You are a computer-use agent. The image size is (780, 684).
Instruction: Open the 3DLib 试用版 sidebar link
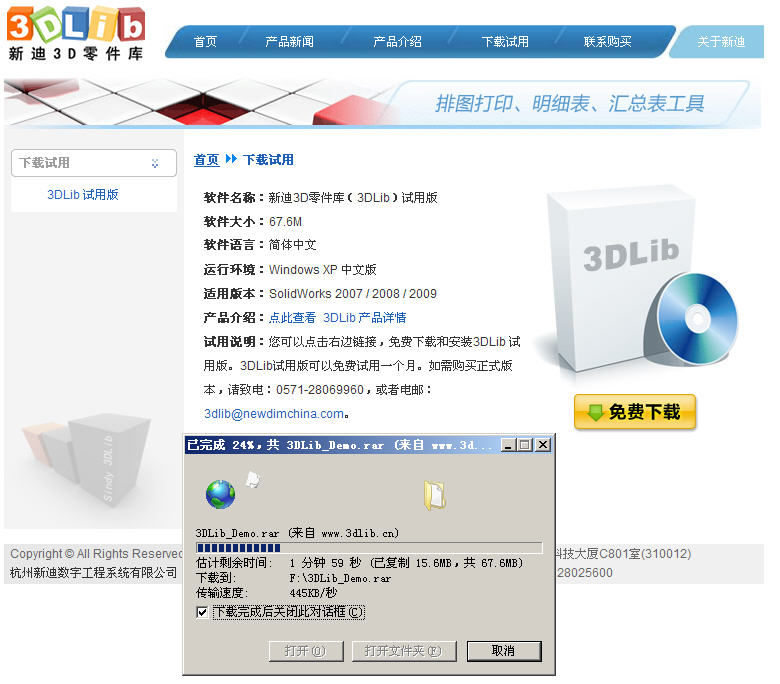coord(83,195)
